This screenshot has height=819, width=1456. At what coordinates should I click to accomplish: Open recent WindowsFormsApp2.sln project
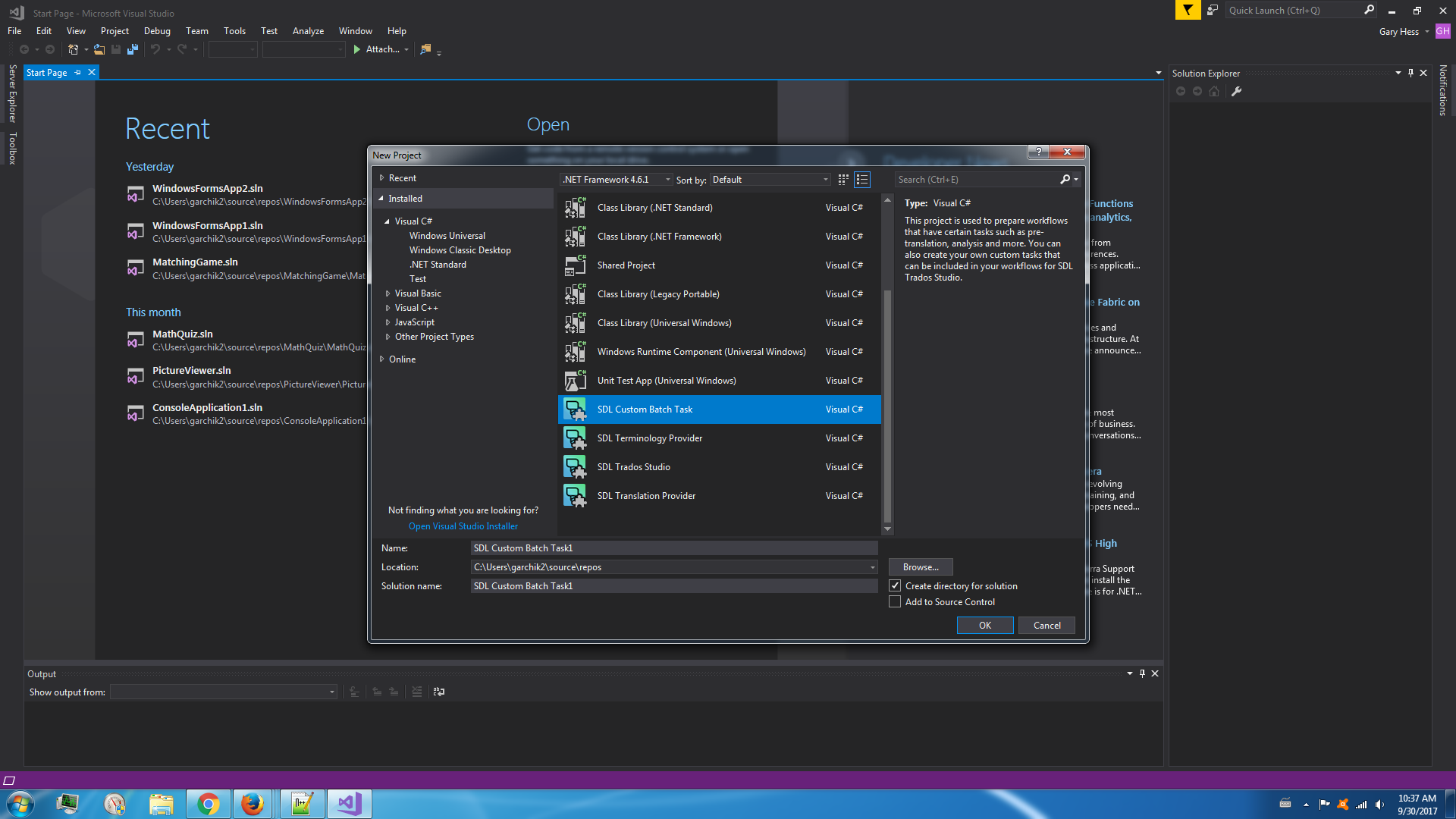tap(208, 189)
